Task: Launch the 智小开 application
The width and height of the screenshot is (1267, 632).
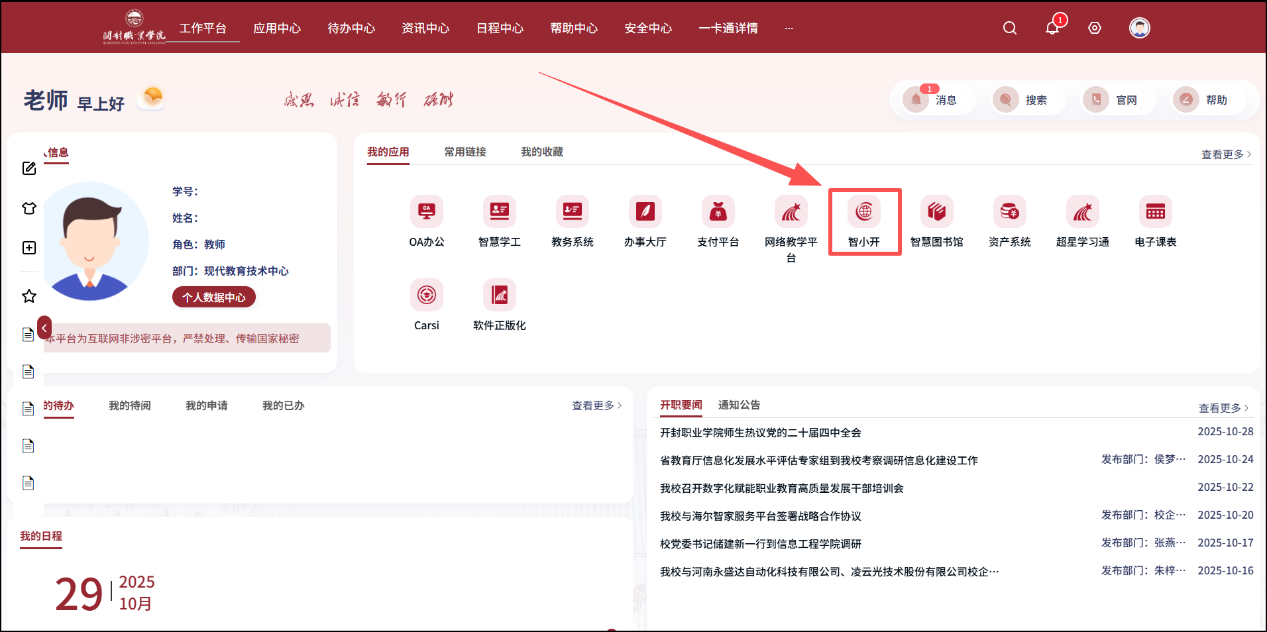Action: click(x=864, y=212)
